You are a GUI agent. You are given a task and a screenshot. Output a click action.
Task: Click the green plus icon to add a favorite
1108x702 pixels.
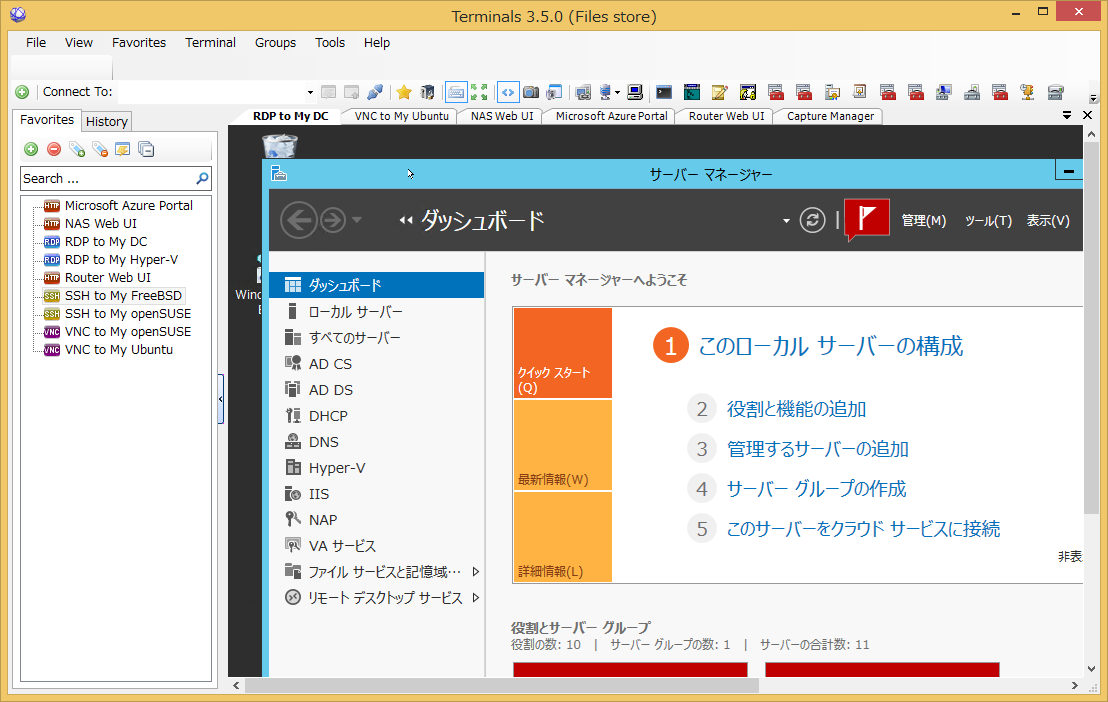tap(30, 148)
